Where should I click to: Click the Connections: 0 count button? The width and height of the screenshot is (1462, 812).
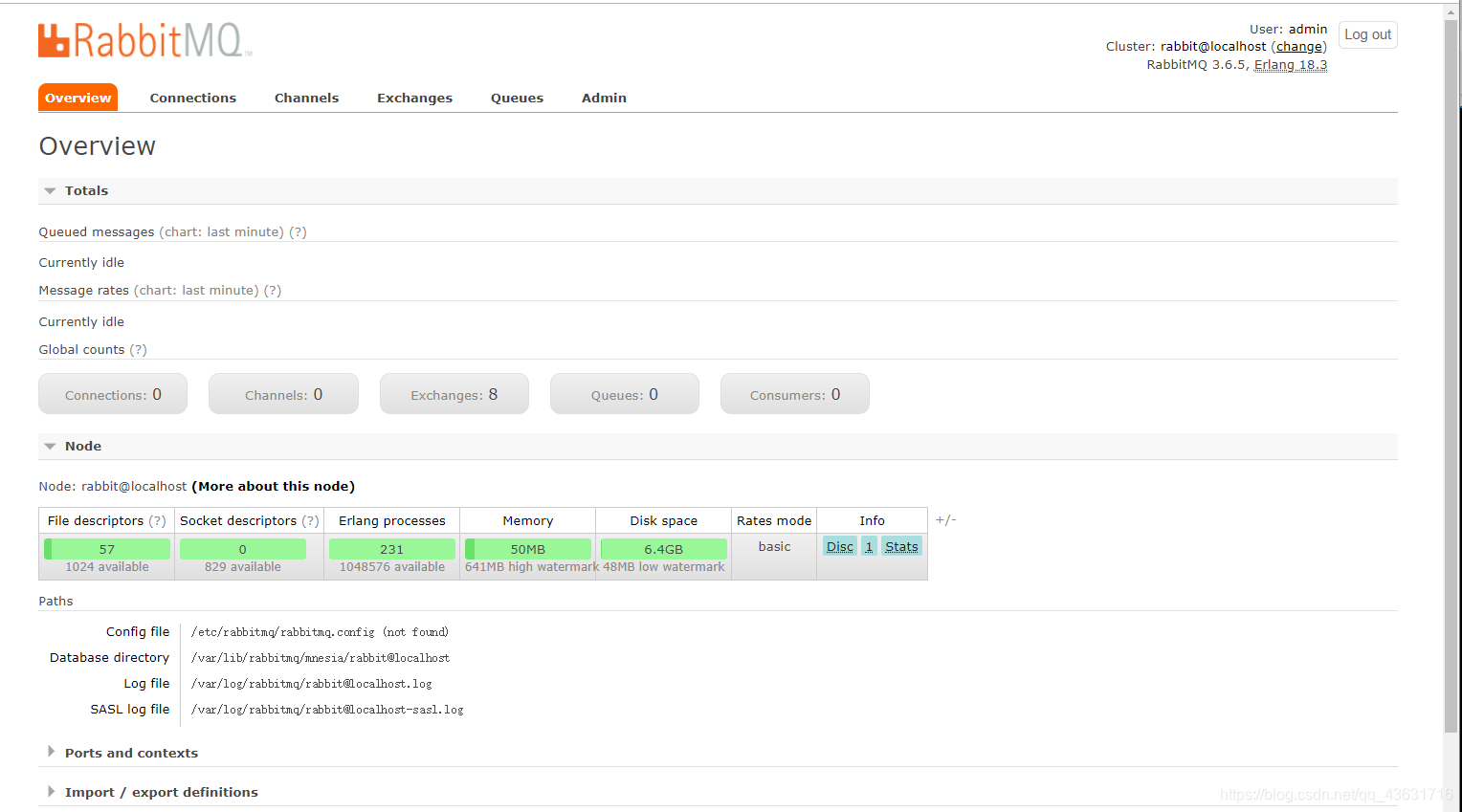click(x=113, y=394)
